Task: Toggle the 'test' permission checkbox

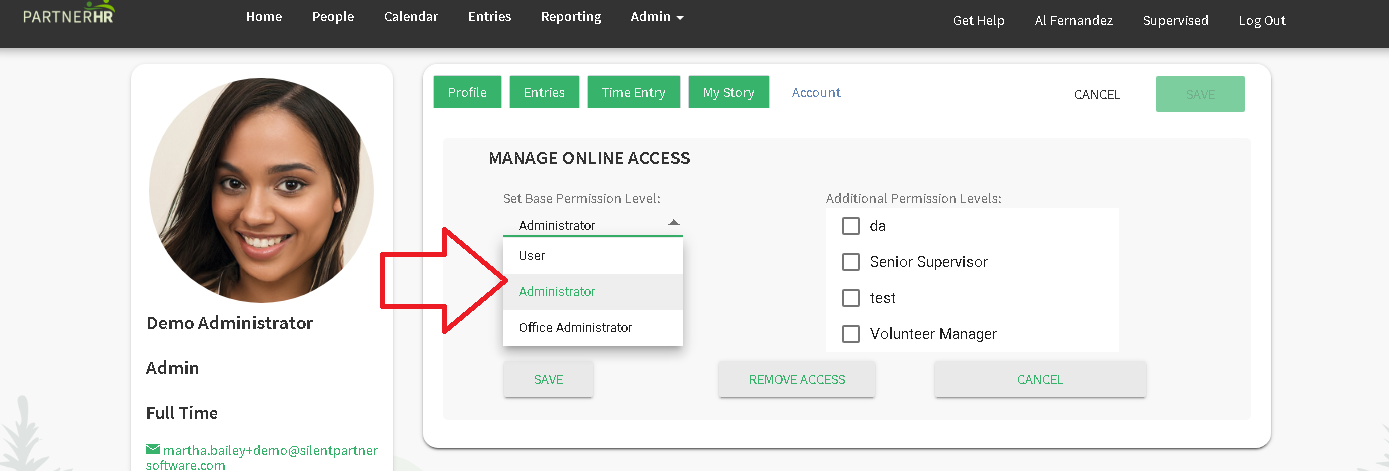Action: (851, 298)
